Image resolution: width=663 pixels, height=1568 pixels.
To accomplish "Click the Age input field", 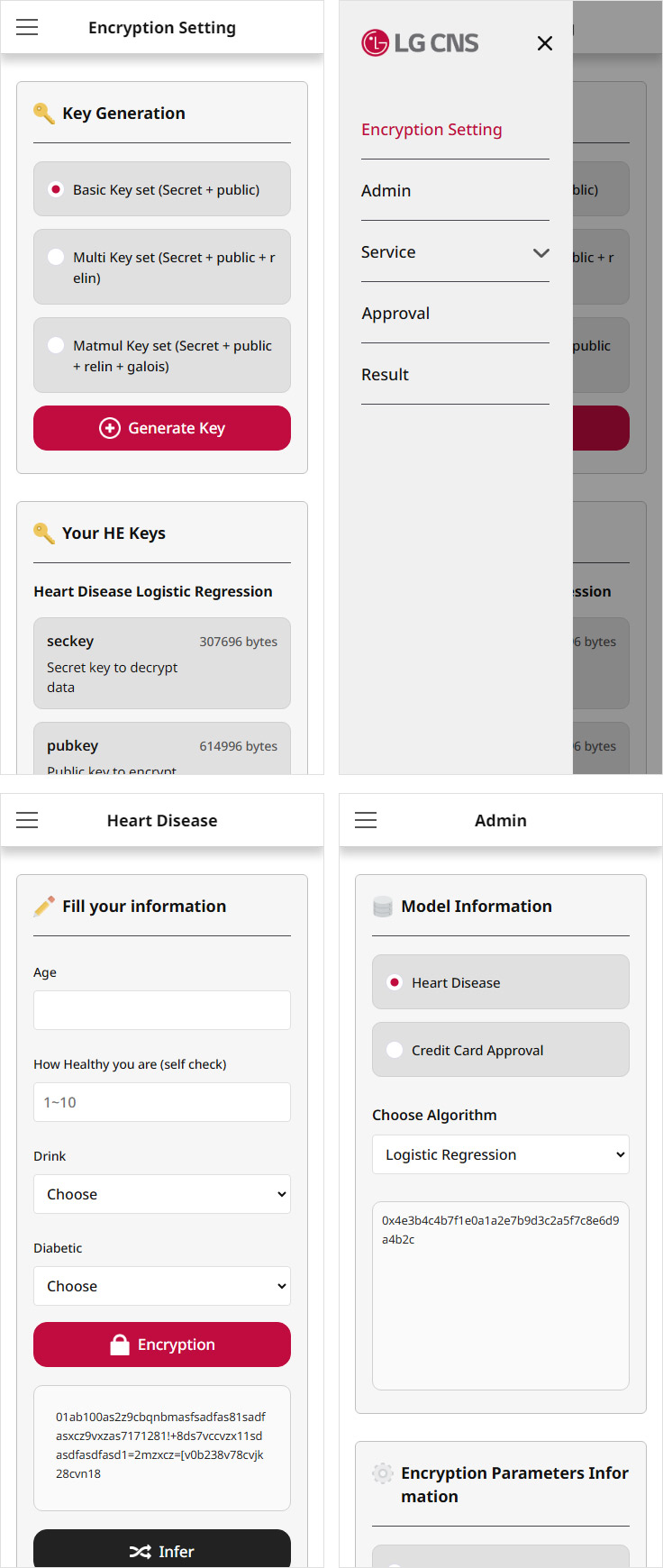I will pyautogui.click(x=162, y=1010).
